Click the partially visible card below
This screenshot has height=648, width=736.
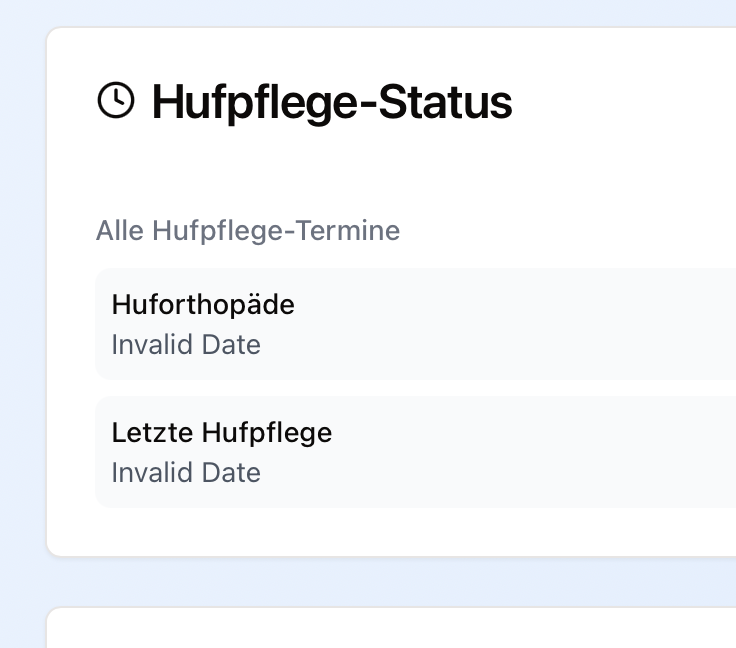coord(400,630)
